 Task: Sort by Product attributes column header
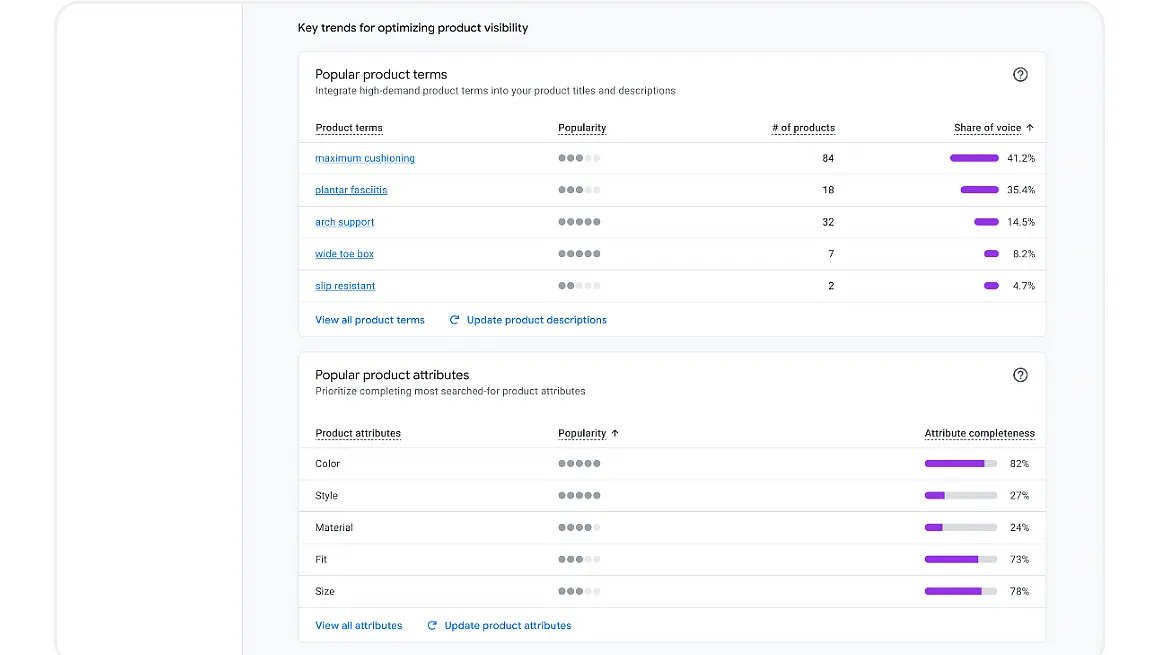(358, 433)
